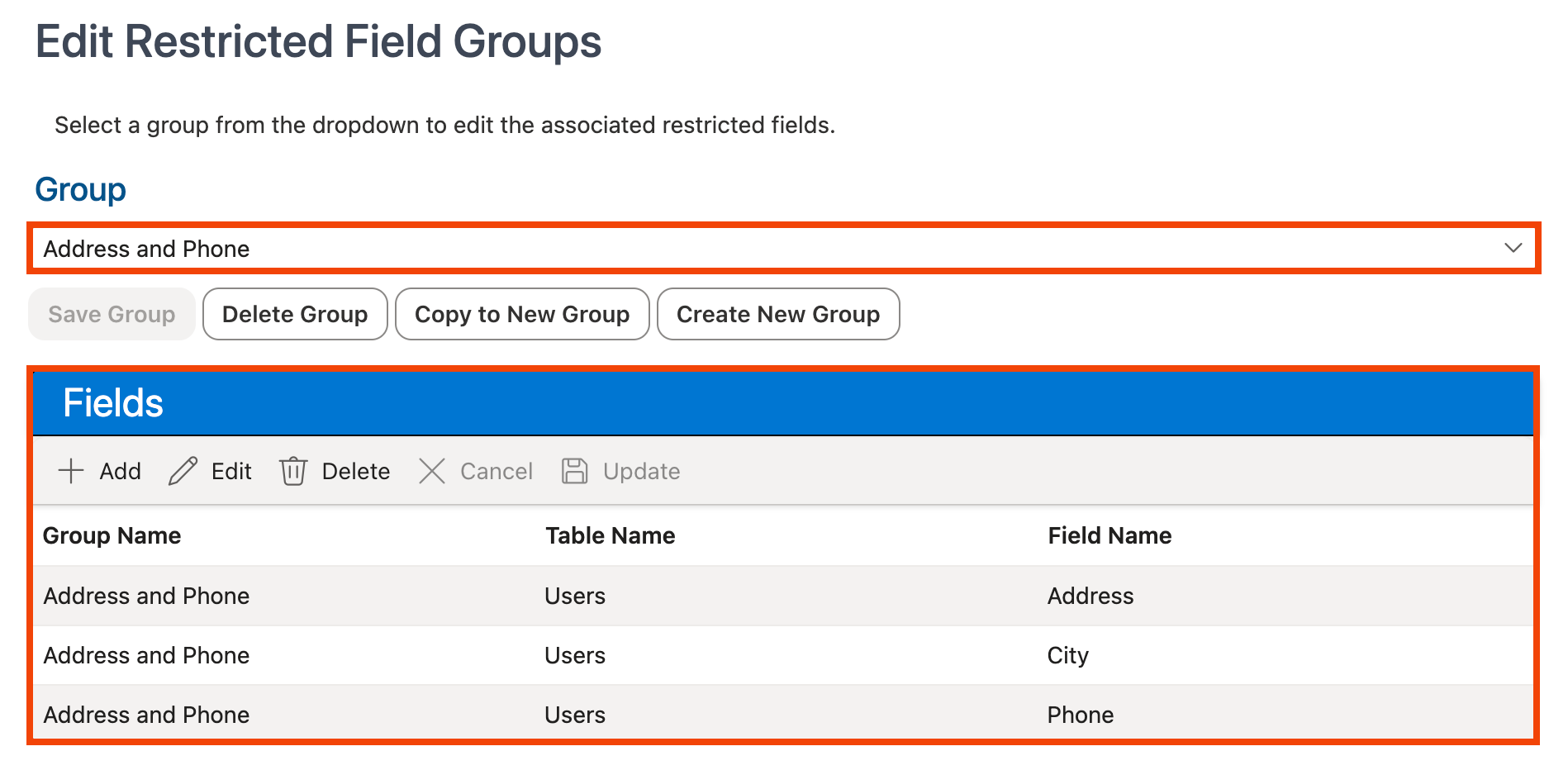The height and width of the screenshot is (770, 1568).
Task: Click the Create New Group button
Action: (x=777, y=314)
